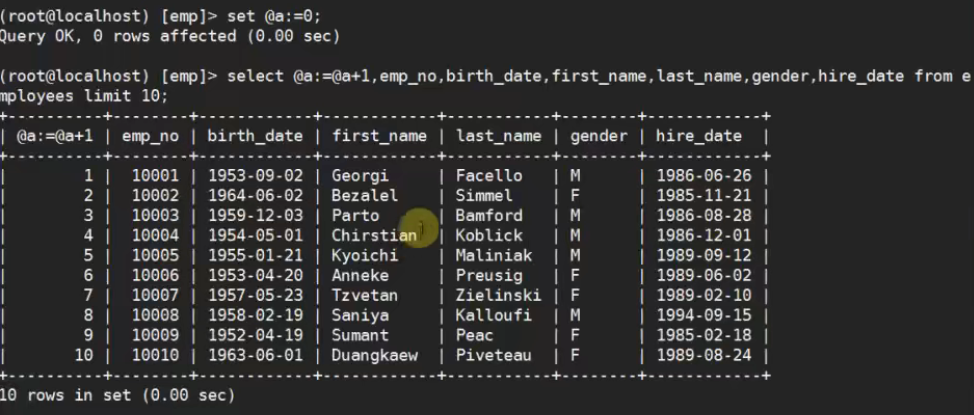Click the 'set @a:=0;' command text
Image resolution: width=974 pixels, height=415 pixels.
[x=275, y=17]
